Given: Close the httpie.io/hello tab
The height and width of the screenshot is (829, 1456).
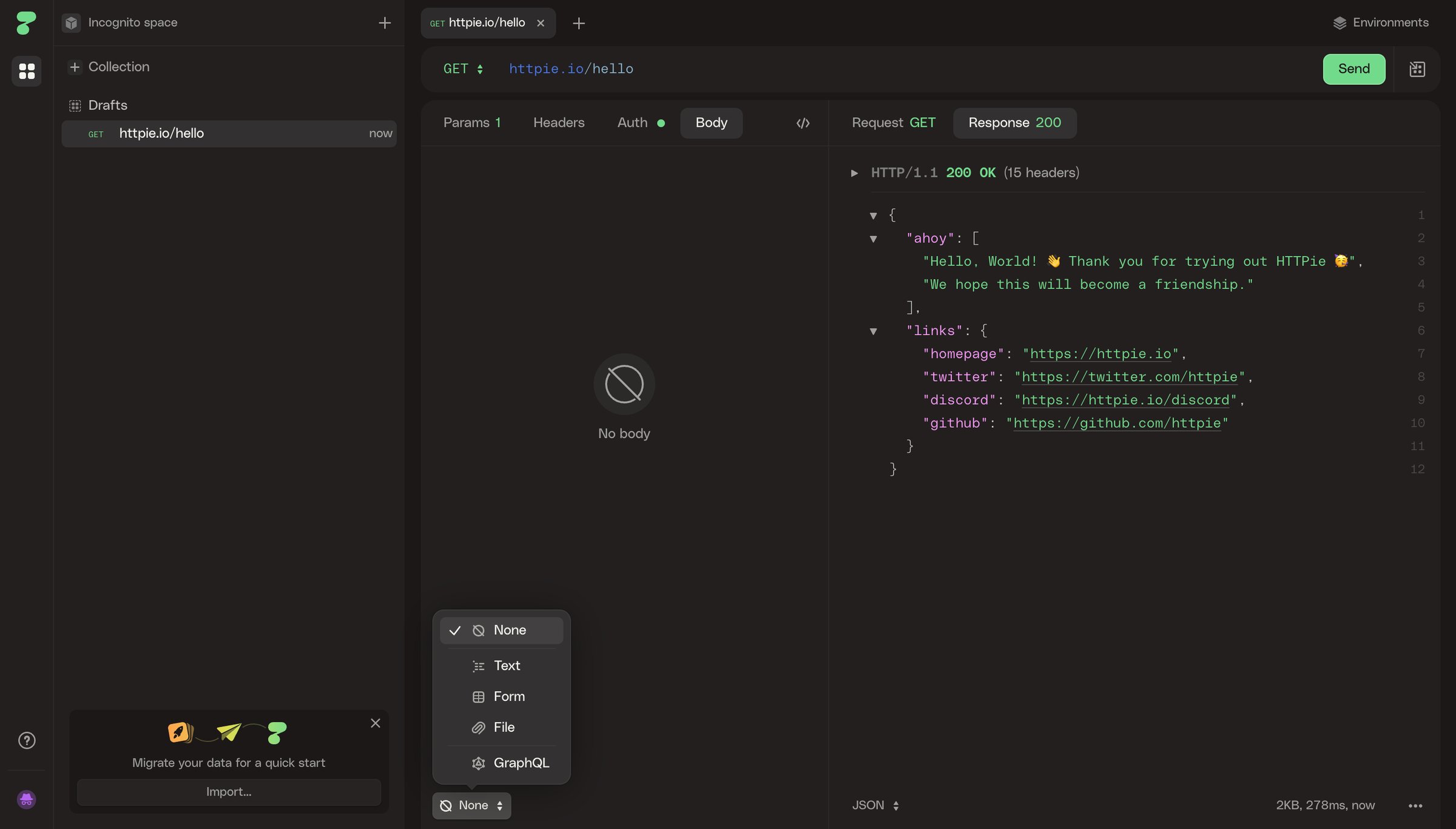Looking at the screenshot, I should click(541, 23).
